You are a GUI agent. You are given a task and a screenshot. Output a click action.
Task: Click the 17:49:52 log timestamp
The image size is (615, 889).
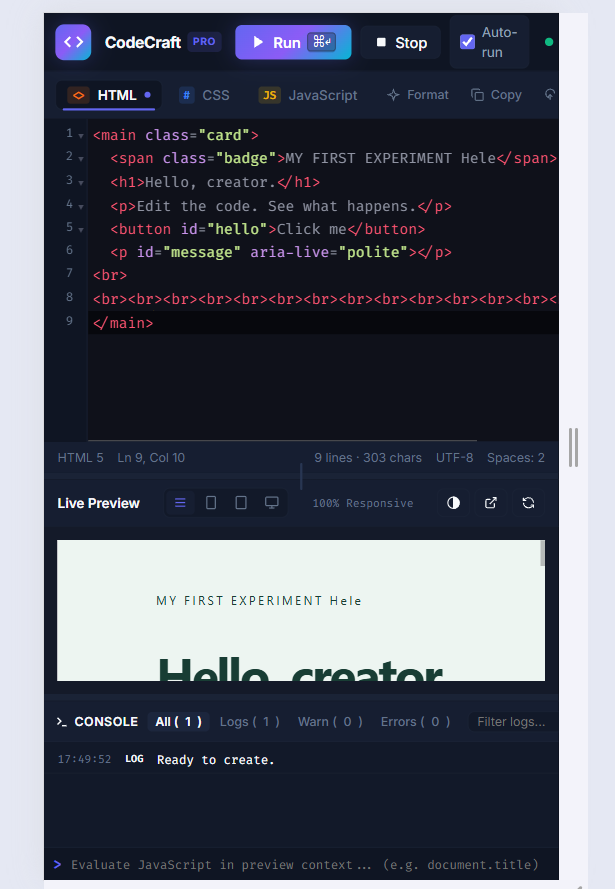tap(84, 759)
